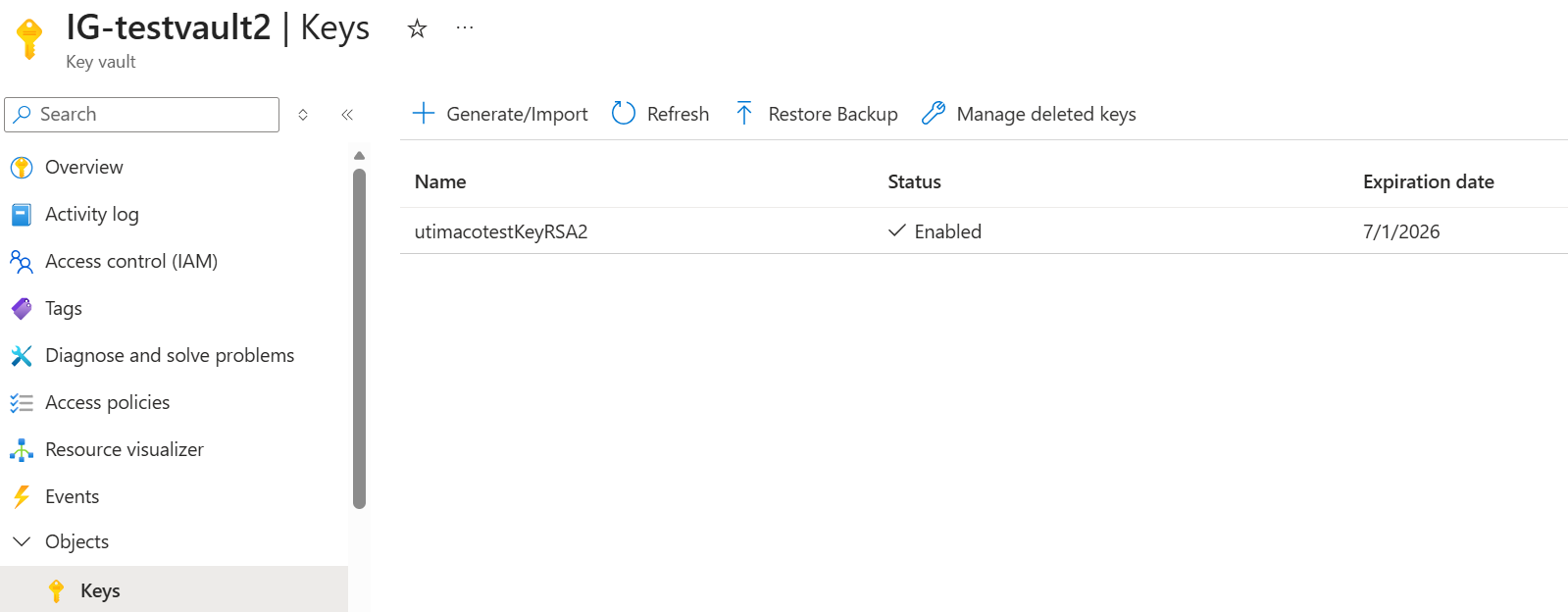Screen dimensions: 1568x612
Task: Click the Manage deleted keys wrench icon
Action: coord(934,114)
